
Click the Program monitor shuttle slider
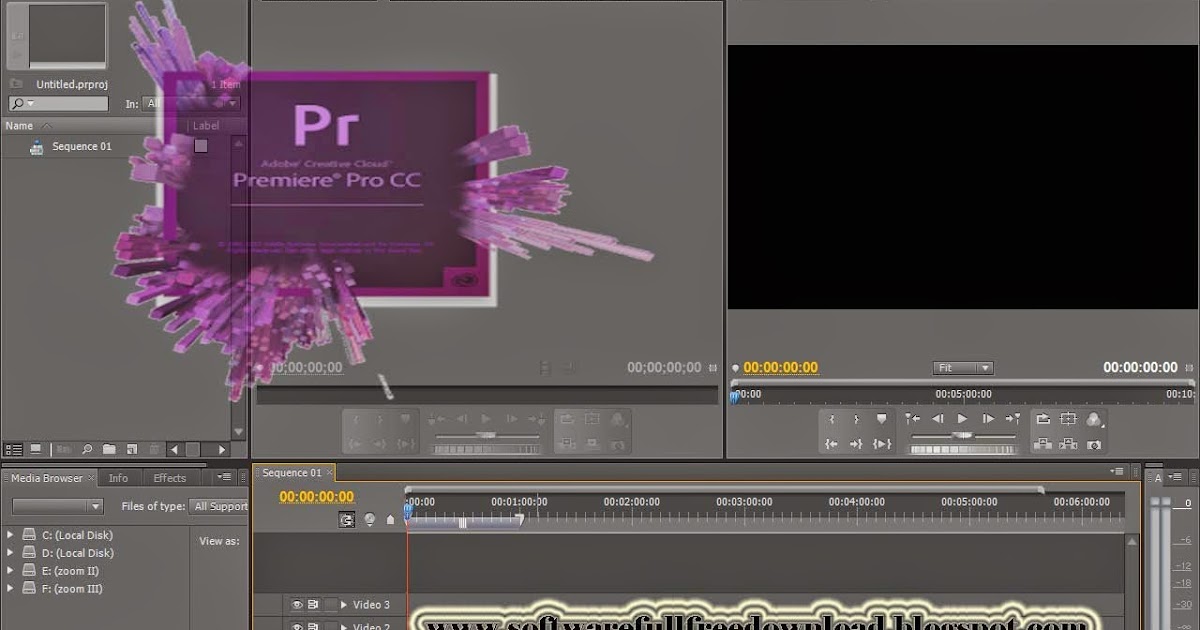pyautogui.click(x=962, y=436)
